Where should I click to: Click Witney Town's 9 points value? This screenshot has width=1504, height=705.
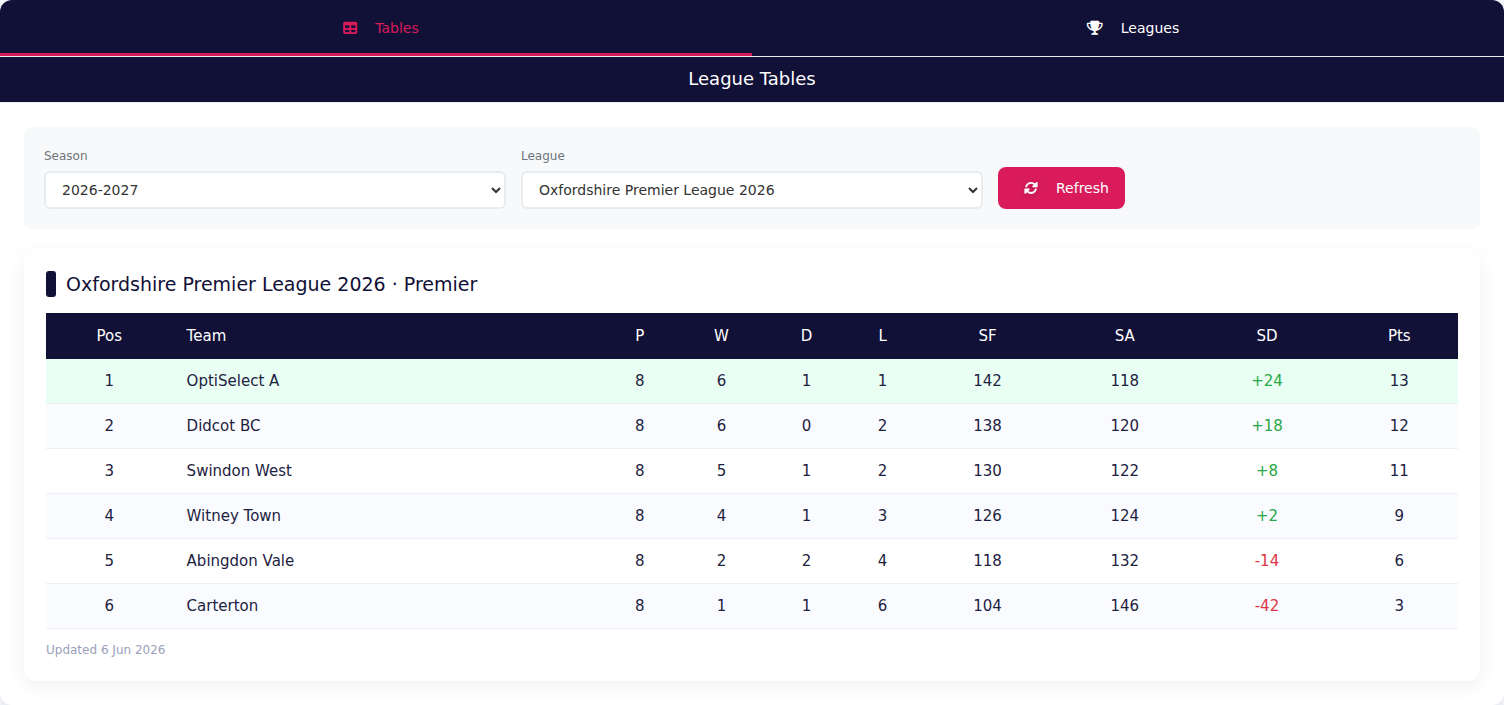[1399, 516]
